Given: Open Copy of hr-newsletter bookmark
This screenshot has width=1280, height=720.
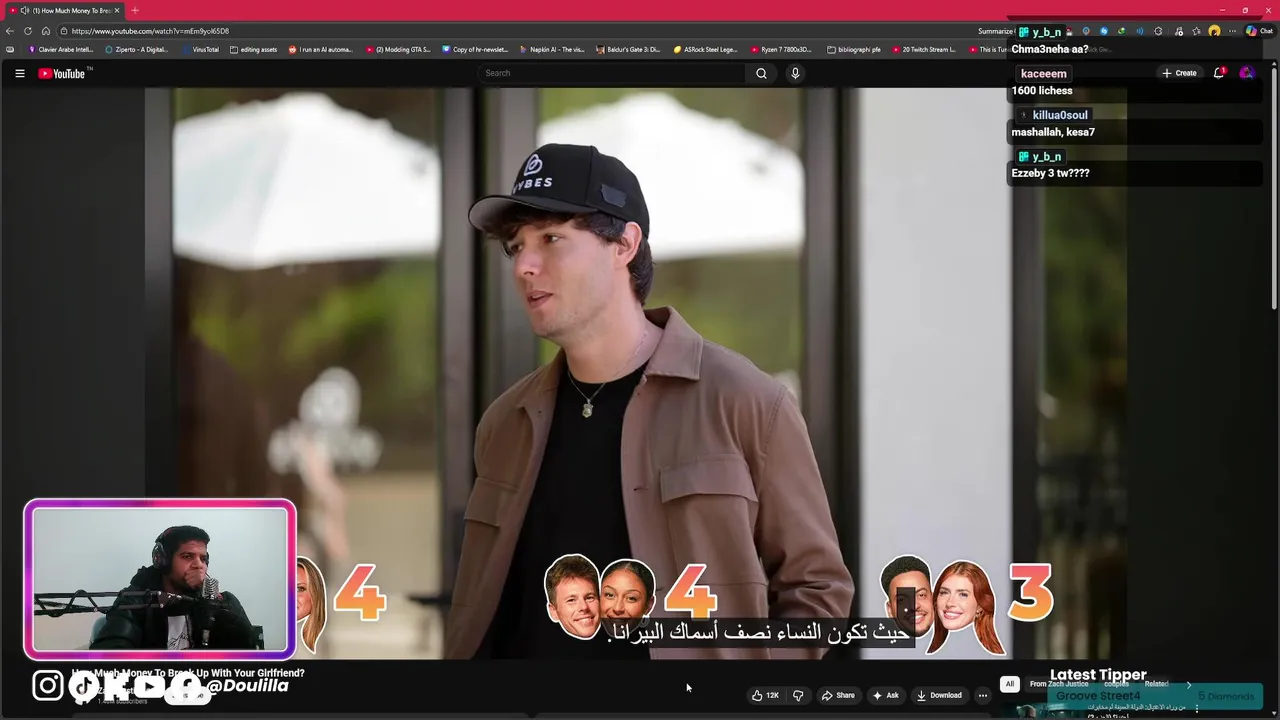Looking at the screenshot, I should 475,49.
